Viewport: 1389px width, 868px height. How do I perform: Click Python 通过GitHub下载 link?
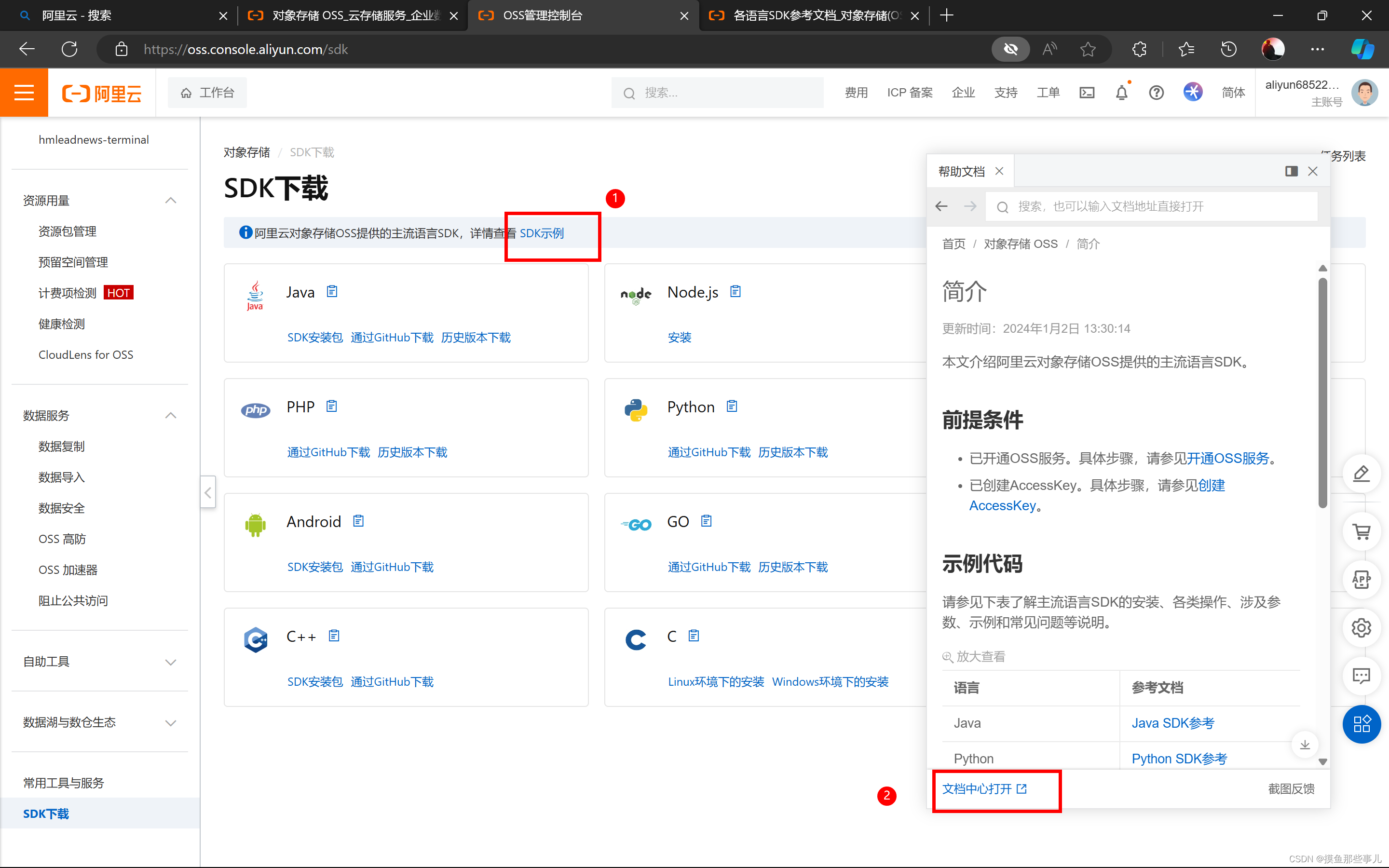(x=709, y=452)
